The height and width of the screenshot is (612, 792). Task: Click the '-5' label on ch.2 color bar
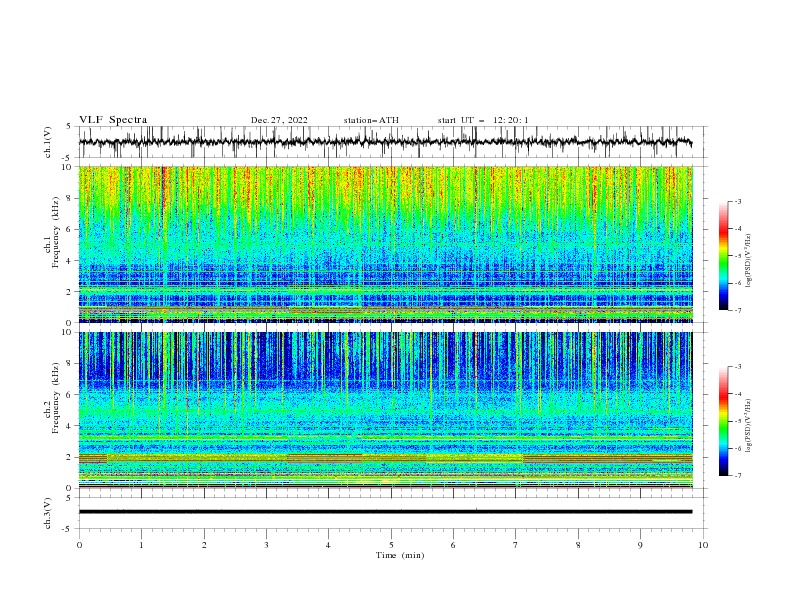[x=737, y=421]
